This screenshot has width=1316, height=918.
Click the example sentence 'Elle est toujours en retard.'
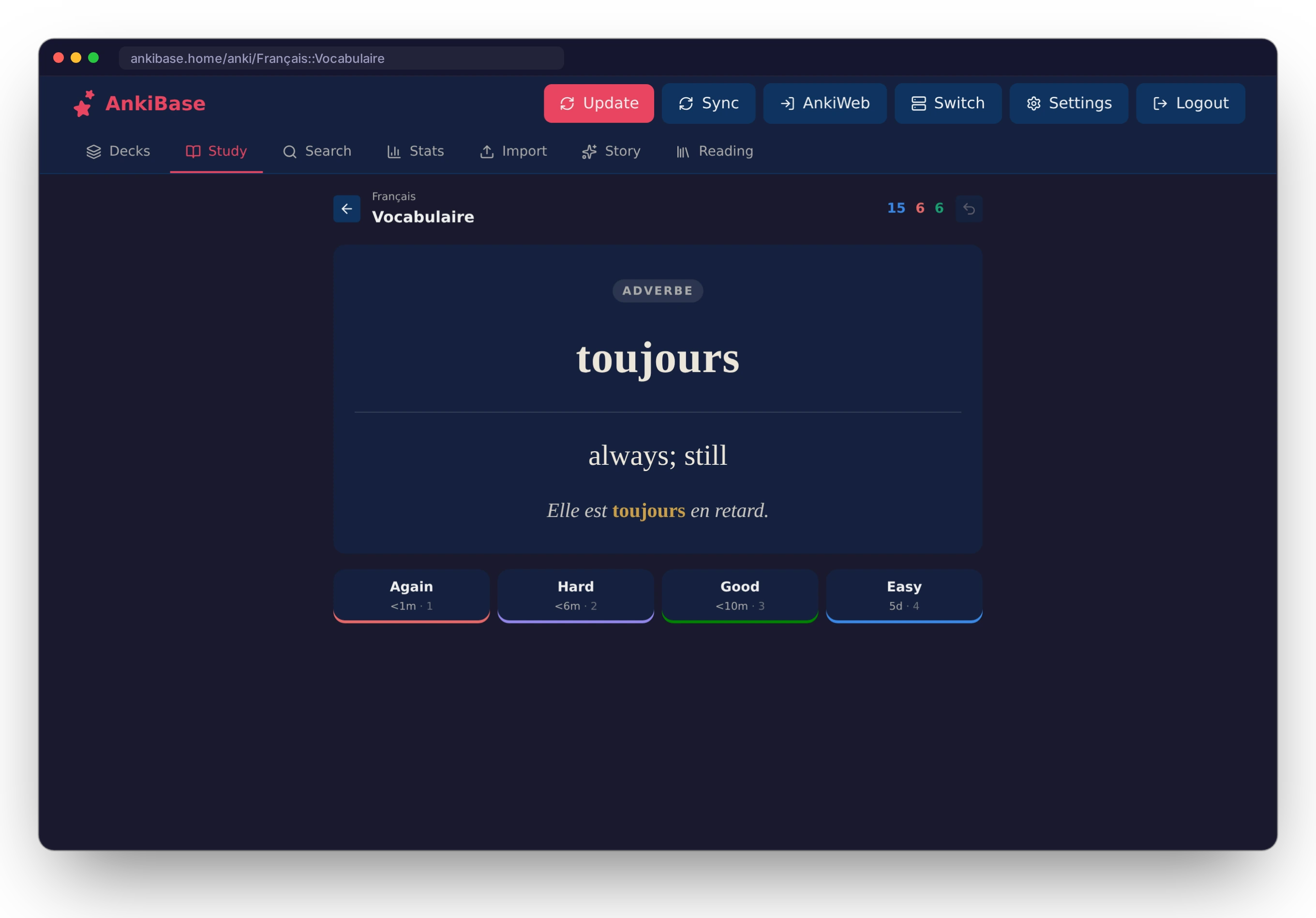(x=658, y=511)
